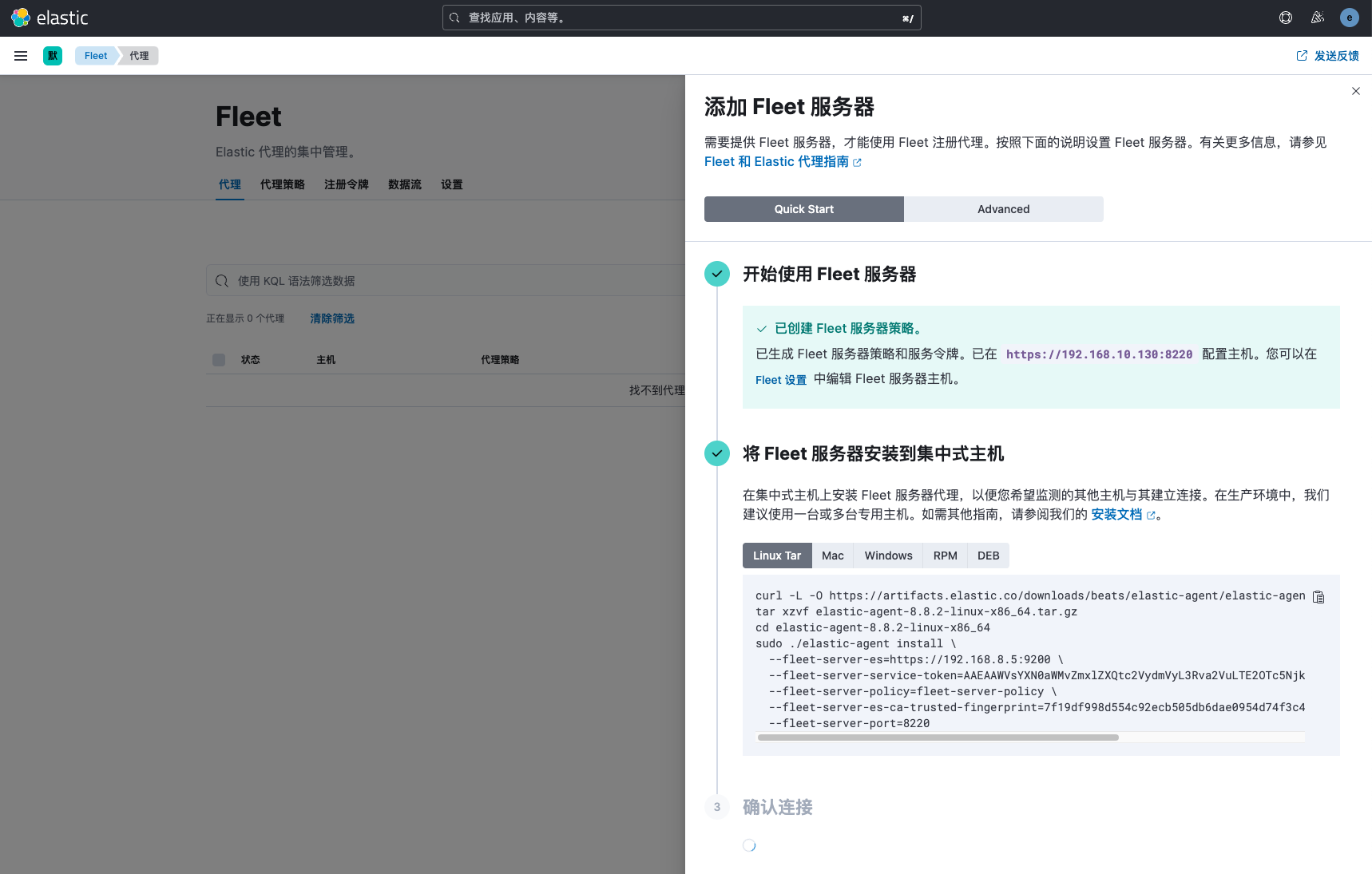Select the RPM platform tab
The width and height of the screenshot is (1372, 874).
(946, 556)
